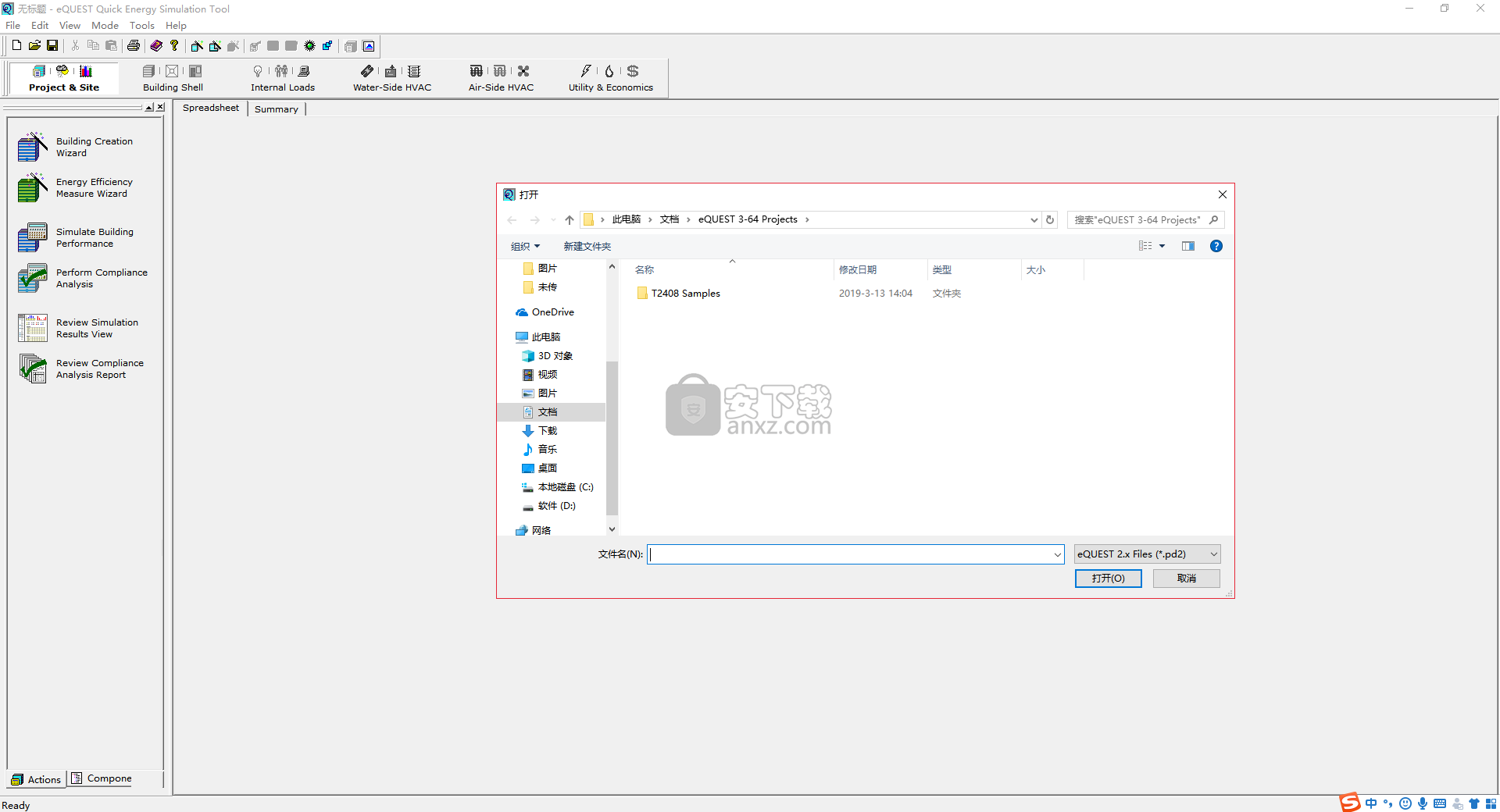
Task: Click the green sunburst toolbar icon
Action: click(309, 46)
